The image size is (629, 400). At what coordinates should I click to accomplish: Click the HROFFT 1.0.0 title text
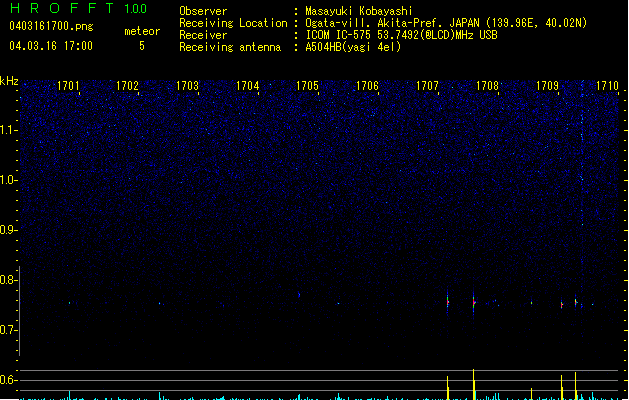point(79,8)
